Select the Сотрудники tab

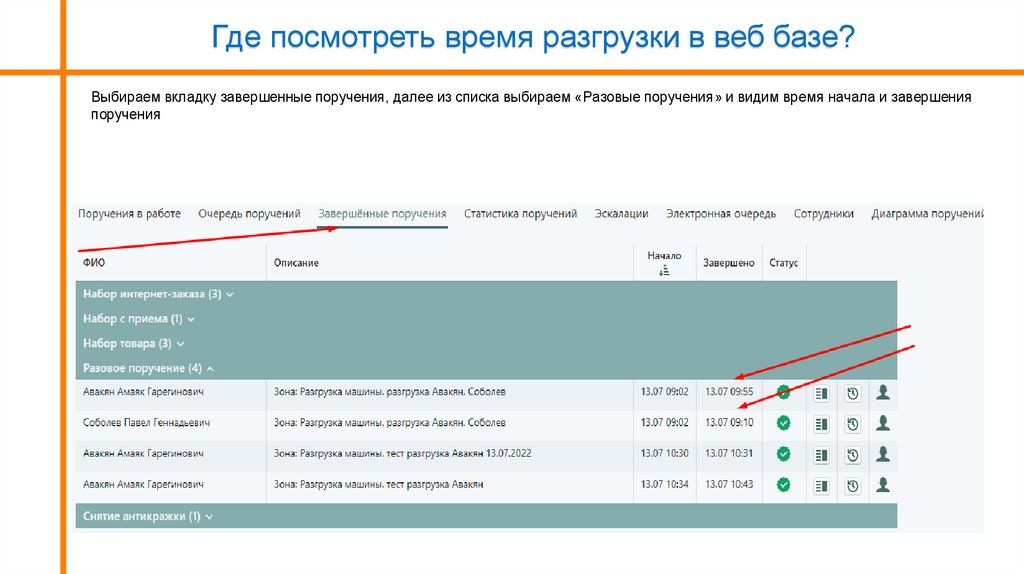click(x=823, y=214)
